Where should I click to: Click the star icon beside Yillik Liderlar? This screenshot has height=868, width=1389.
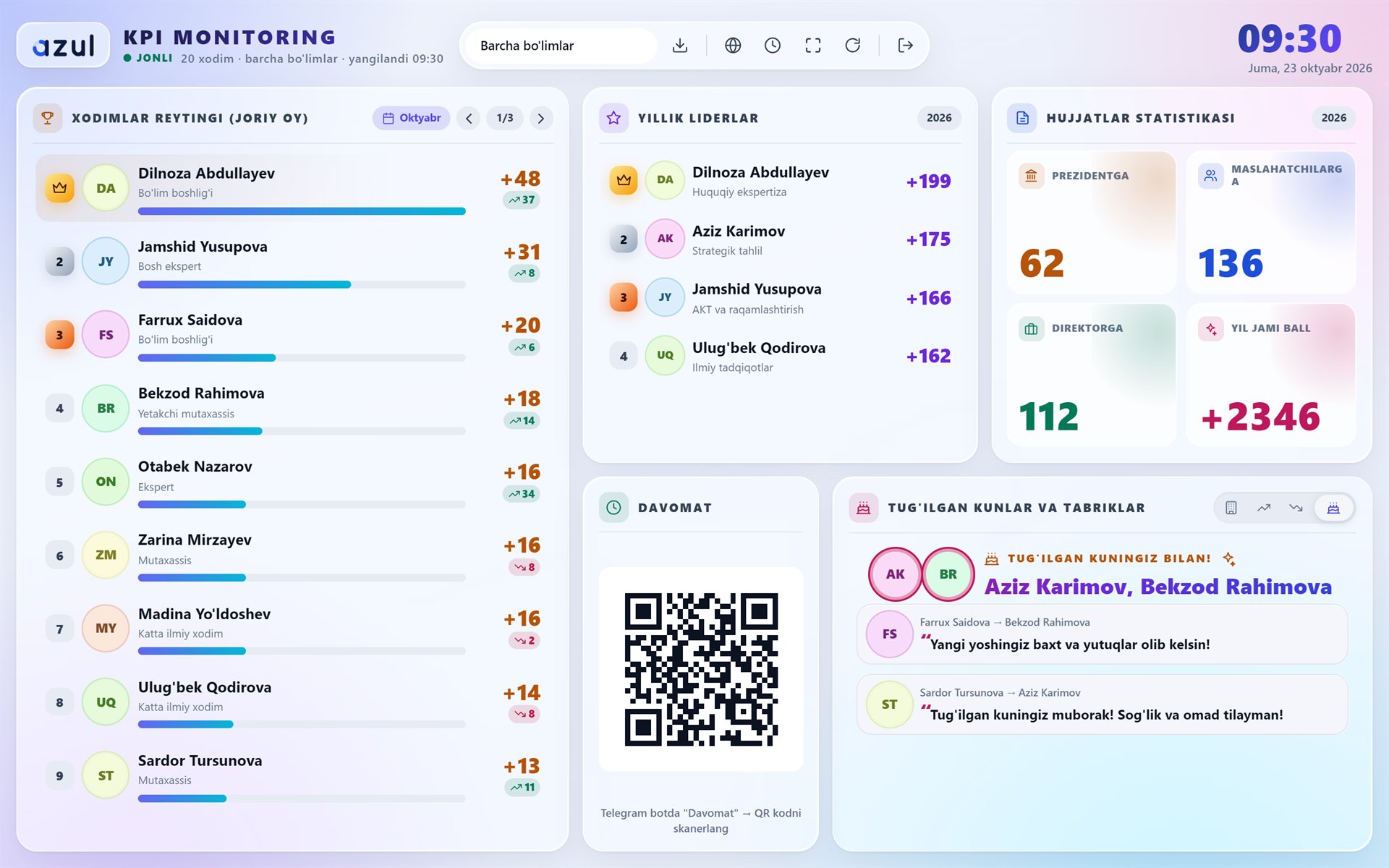coord(613,118)
